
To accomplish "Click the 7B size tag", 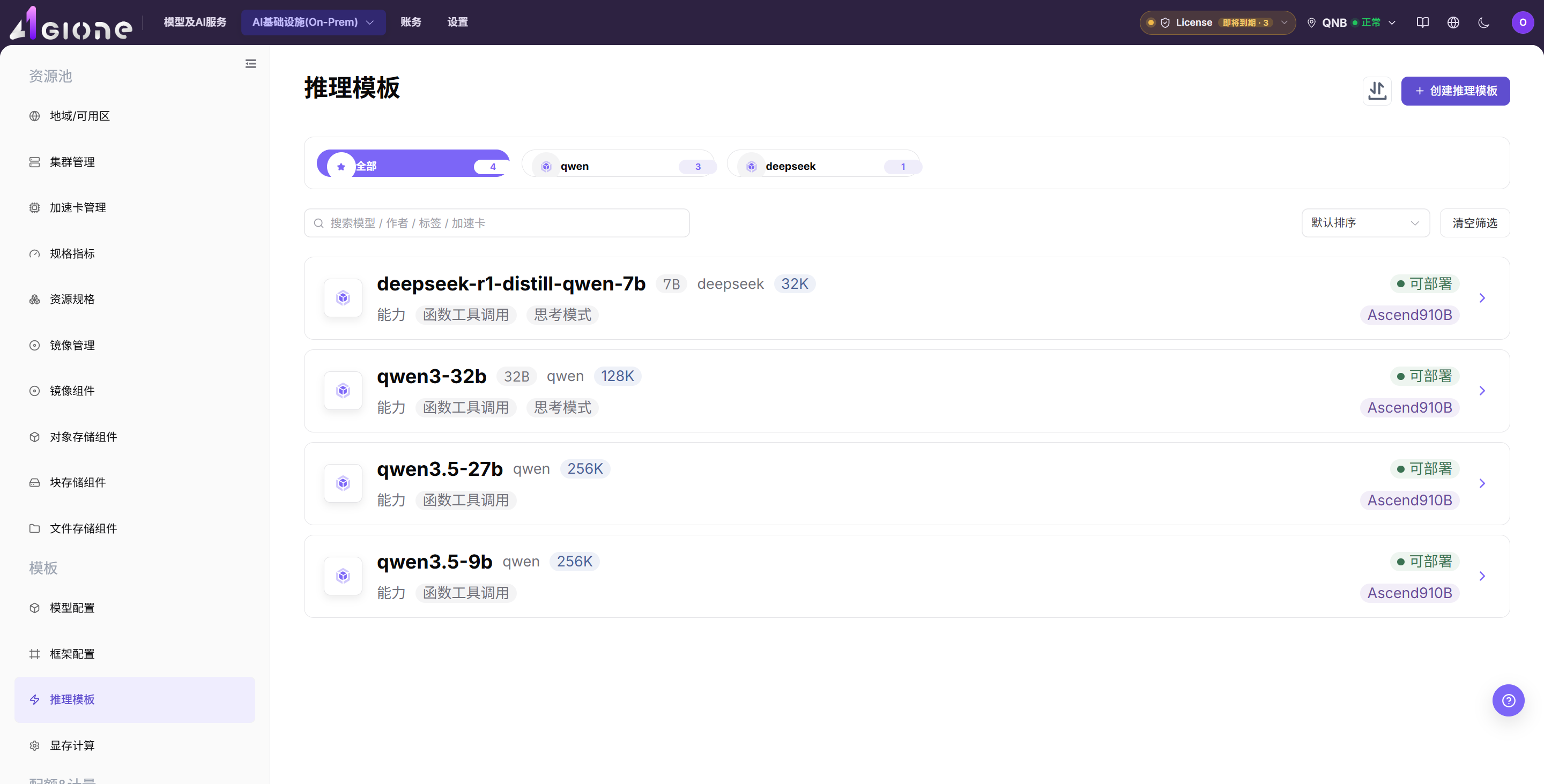I will tap(671, 284).
